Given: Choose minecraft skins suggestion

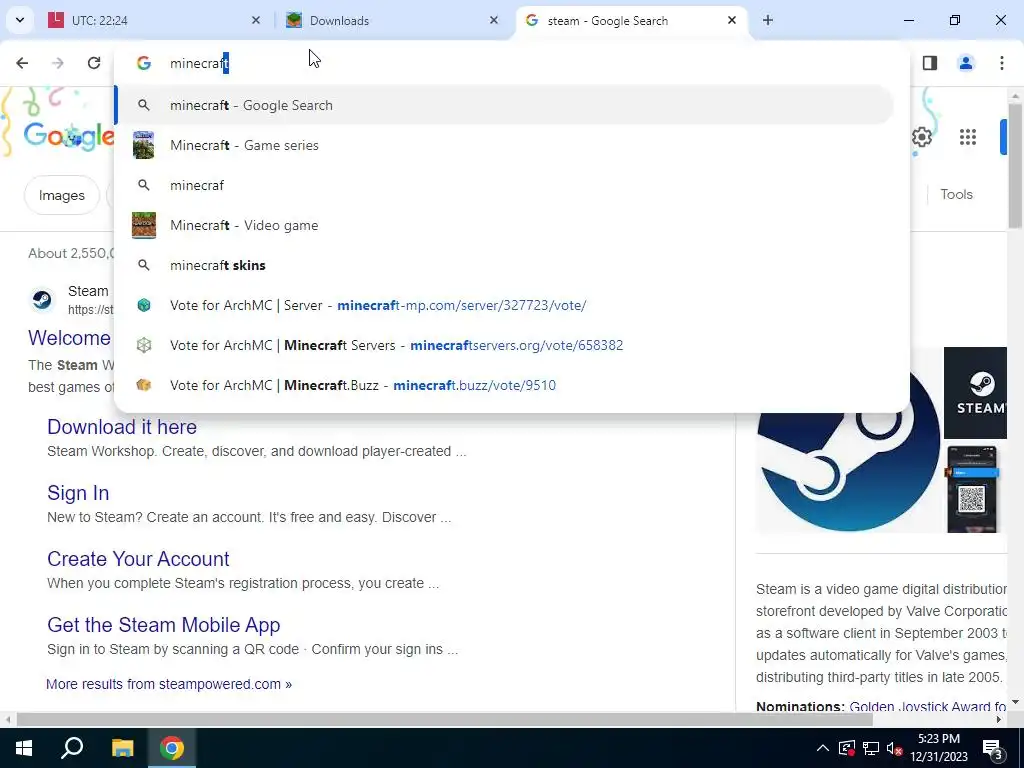Looking at the screenshot, I should pyautogui.click(x=504, y=265).
